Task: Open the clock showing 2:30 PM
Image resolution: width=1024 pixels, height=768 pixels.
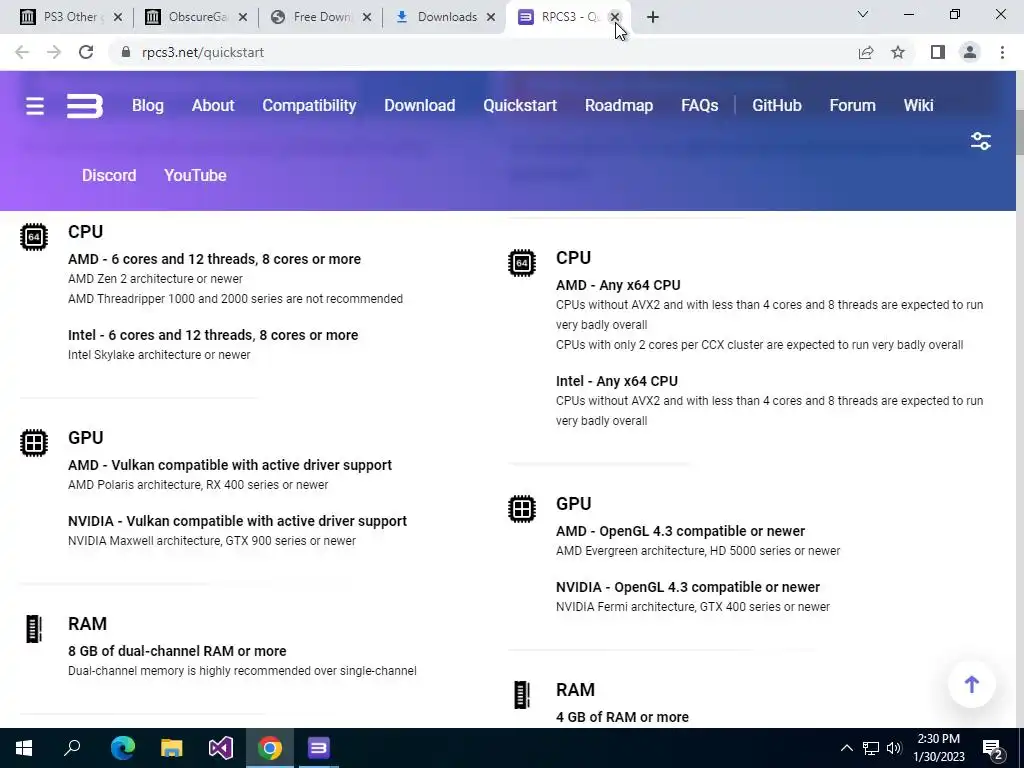Action: 938,748
